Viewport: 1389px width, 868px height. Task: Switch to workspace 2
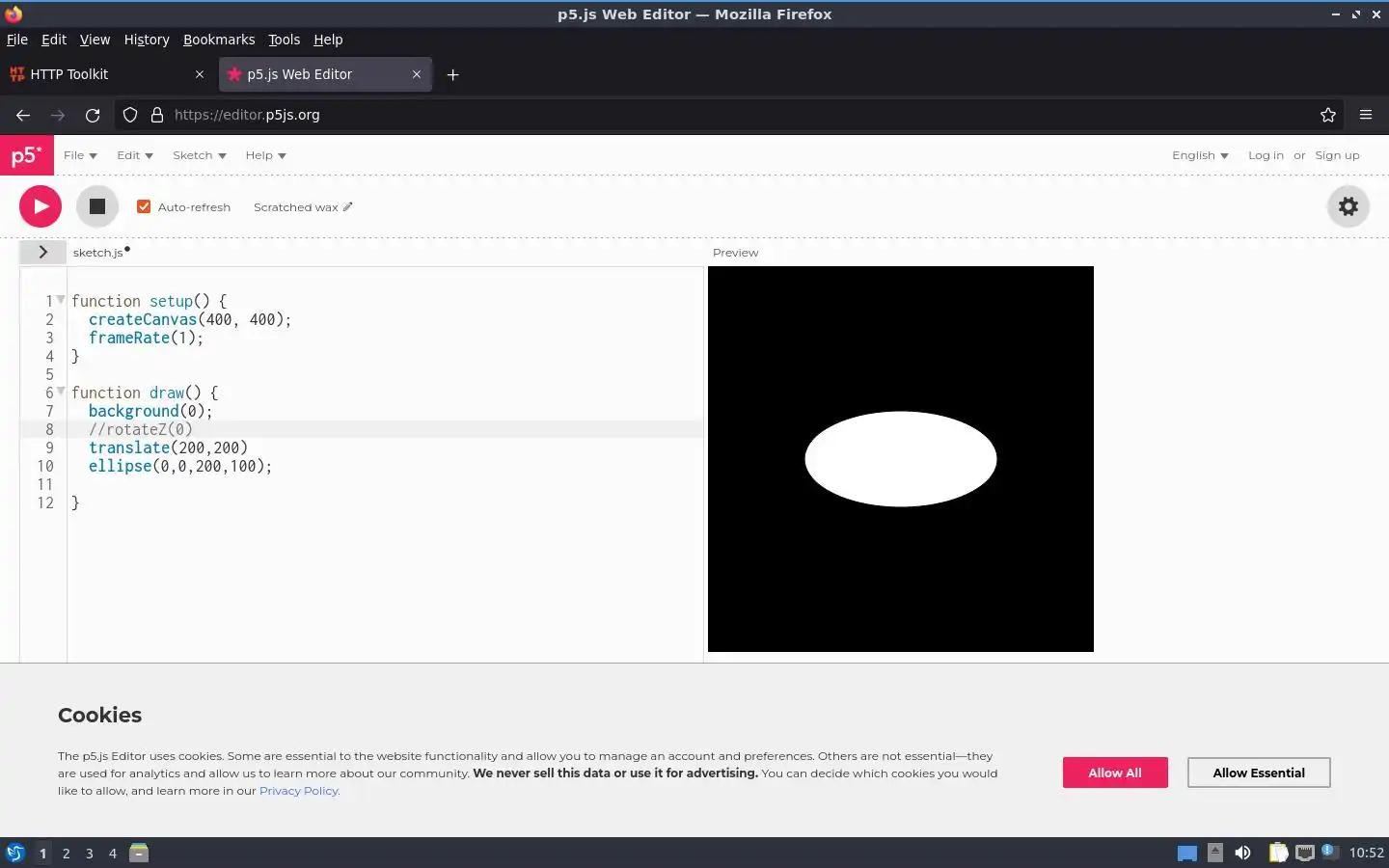coord(66,854)
